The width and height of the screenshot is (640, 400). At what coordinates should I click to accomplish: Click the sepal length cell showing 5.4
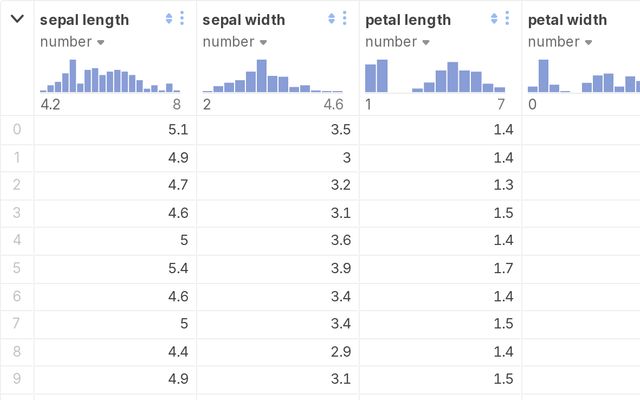115,269
